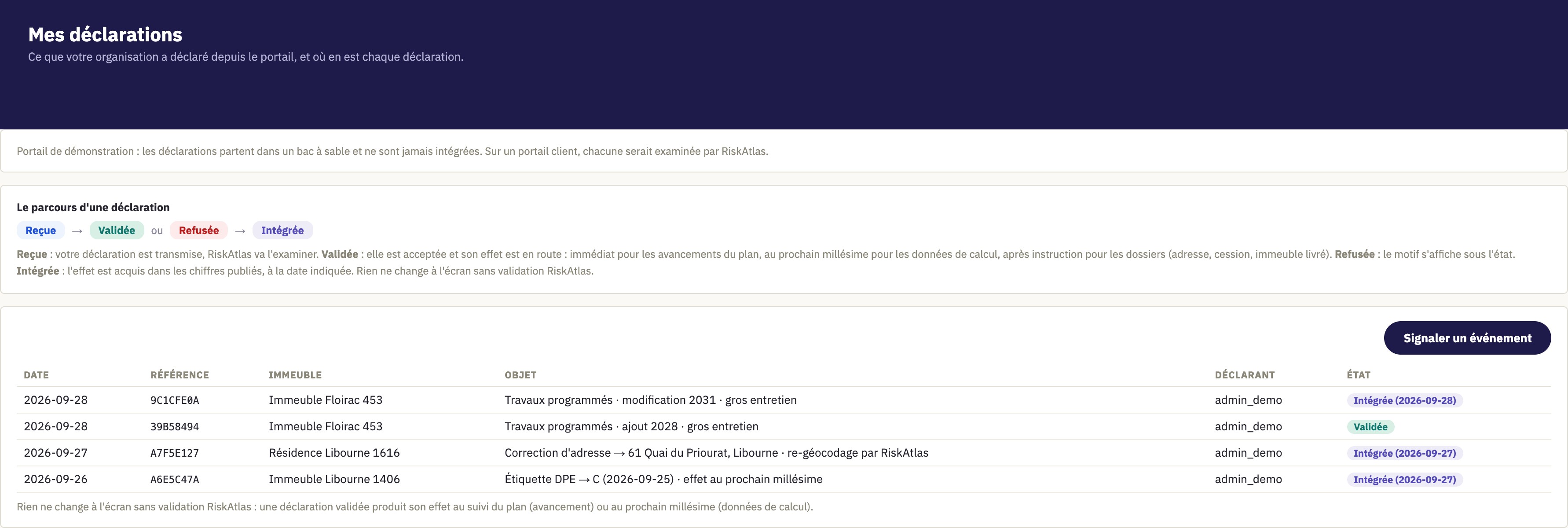Image resolution: width=1568 pixels, height=528 pixels.
Task: Click the Travaux programmés ajout 2028 object
Action: 631,426
